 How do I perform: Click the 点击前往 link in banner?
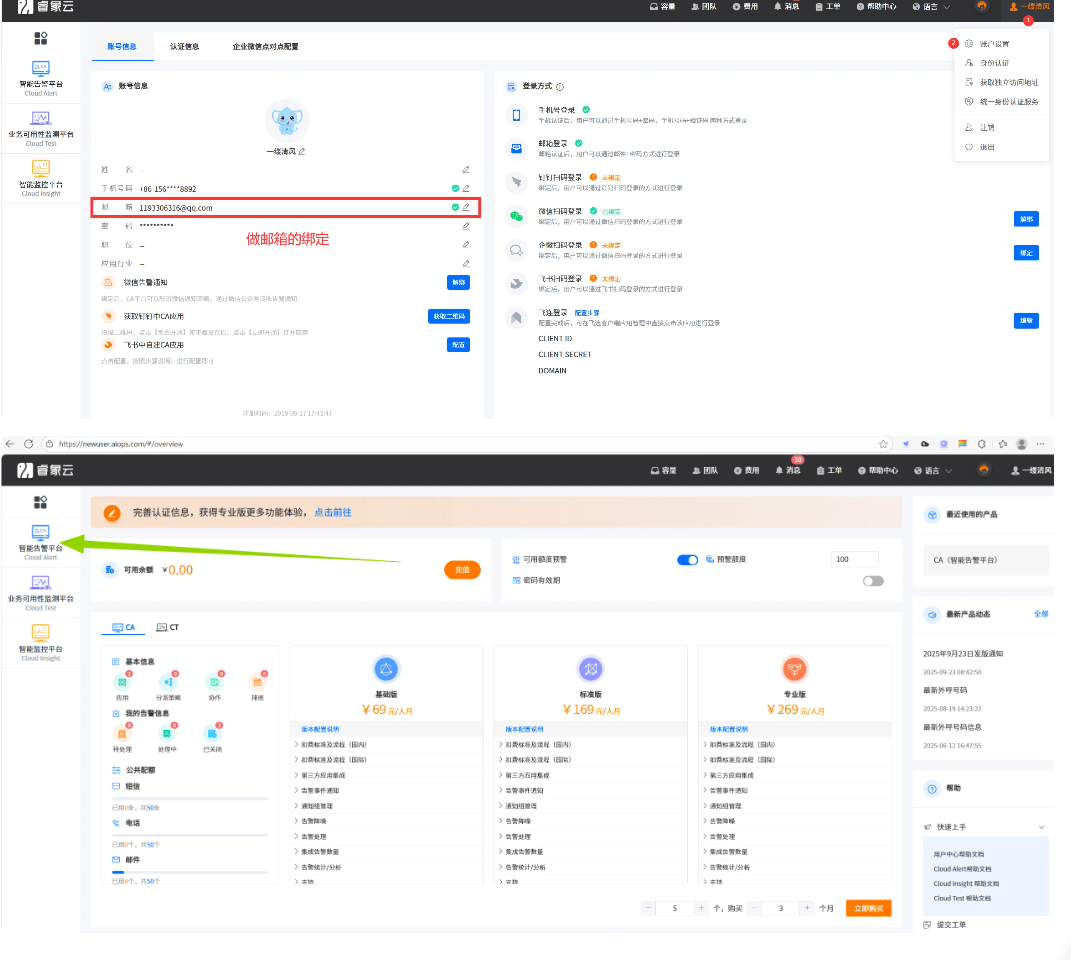click(x=333, y=512)
